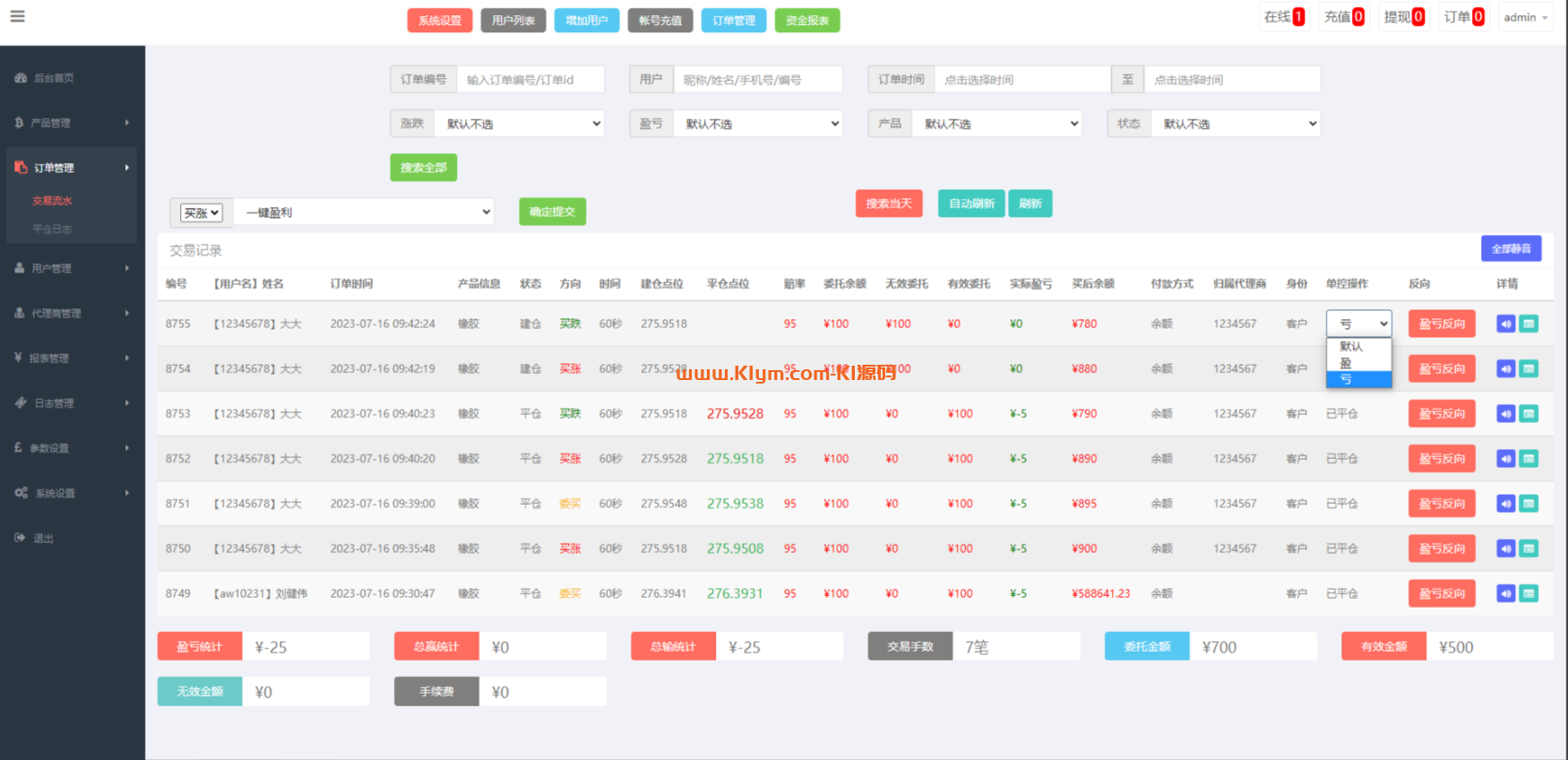Click the yen icon for 报表管理
The image size is (1568, 760).
click(x=19, y=358)
